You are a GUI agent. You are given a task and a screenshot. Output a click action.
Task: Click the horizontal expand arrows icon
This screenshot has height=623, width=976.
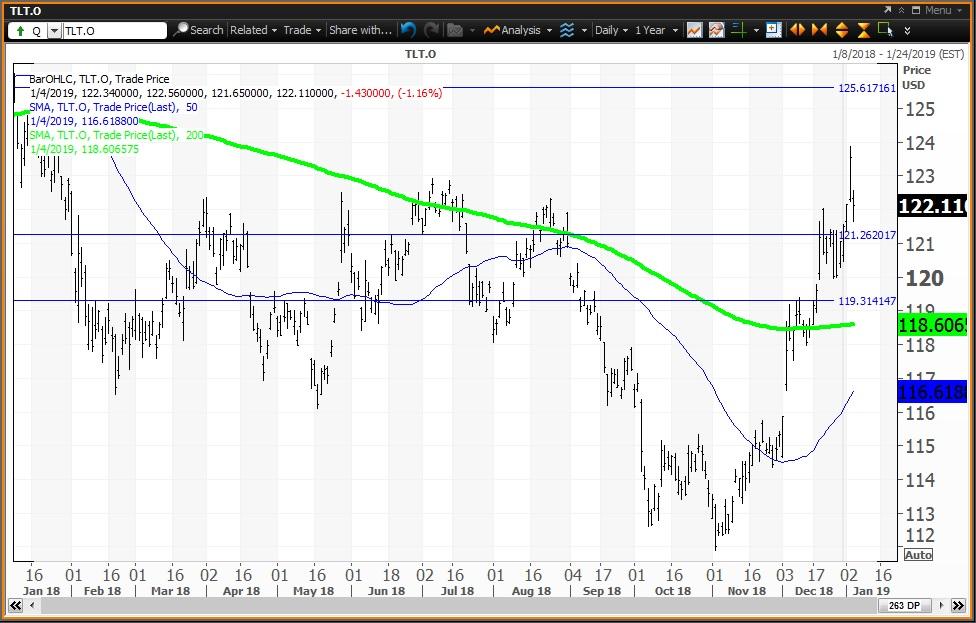[797, 30]
